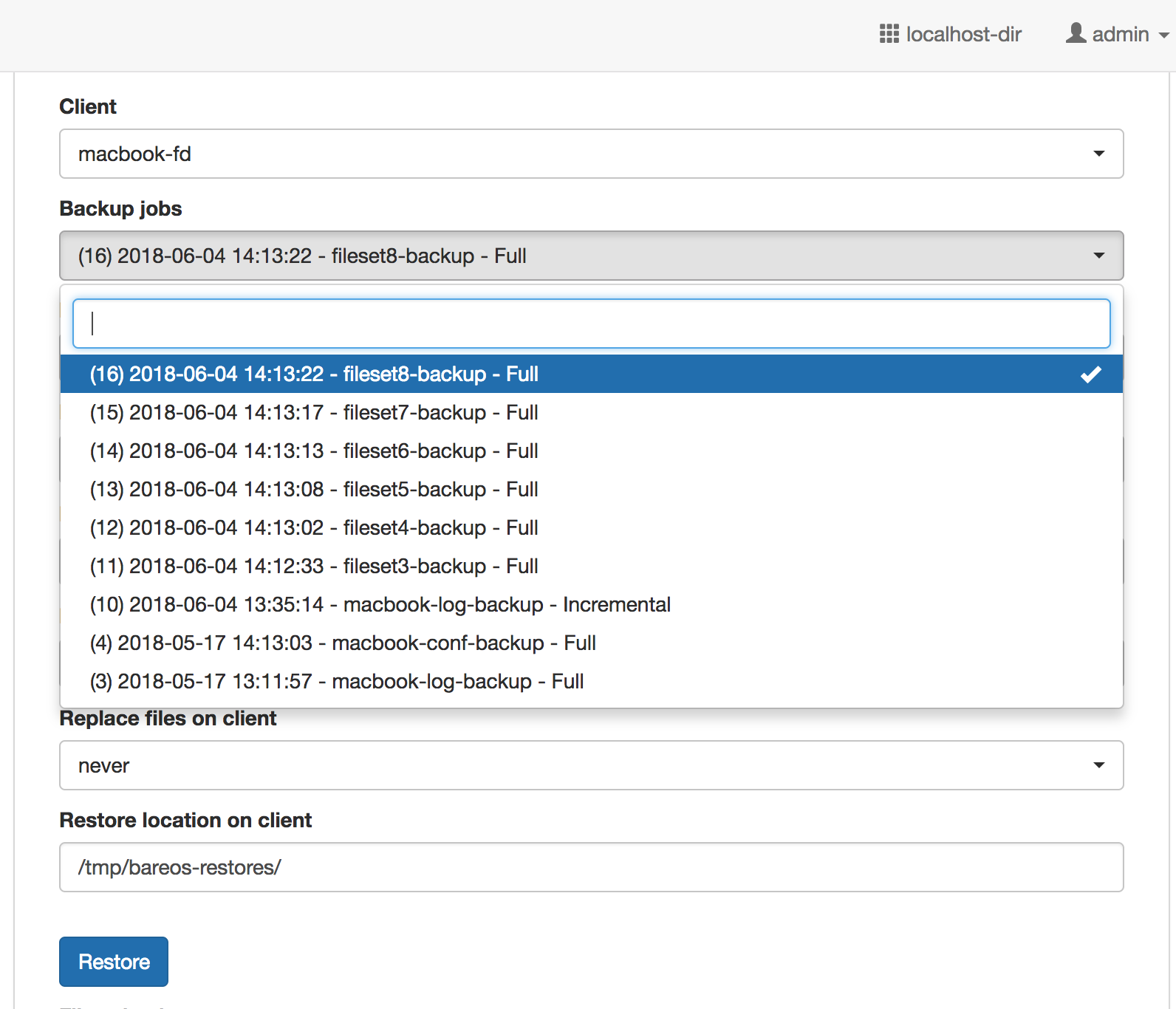
Task: Select job 3 macbook-log-backup Full
Action: click(x=337, y=682)
